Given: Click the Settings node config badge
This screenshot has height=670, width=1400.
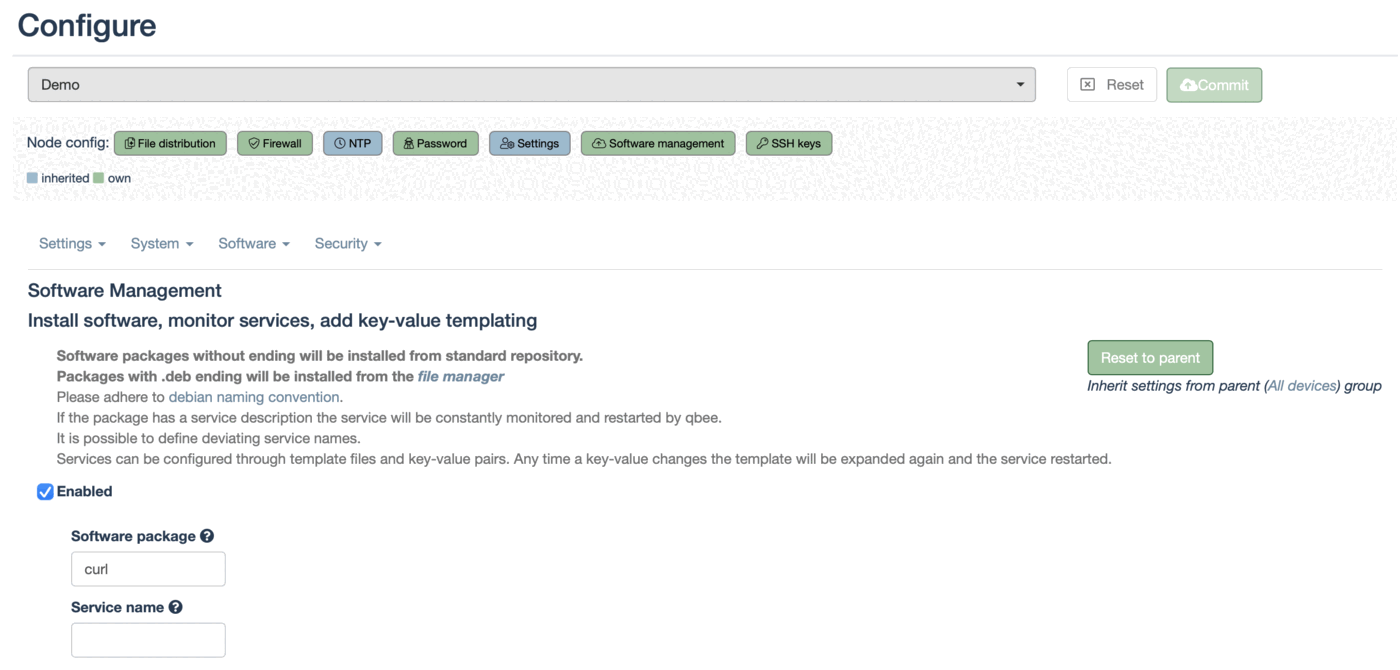Looking at the screenshot, I should pyautogui.click(x=529, y=144).
